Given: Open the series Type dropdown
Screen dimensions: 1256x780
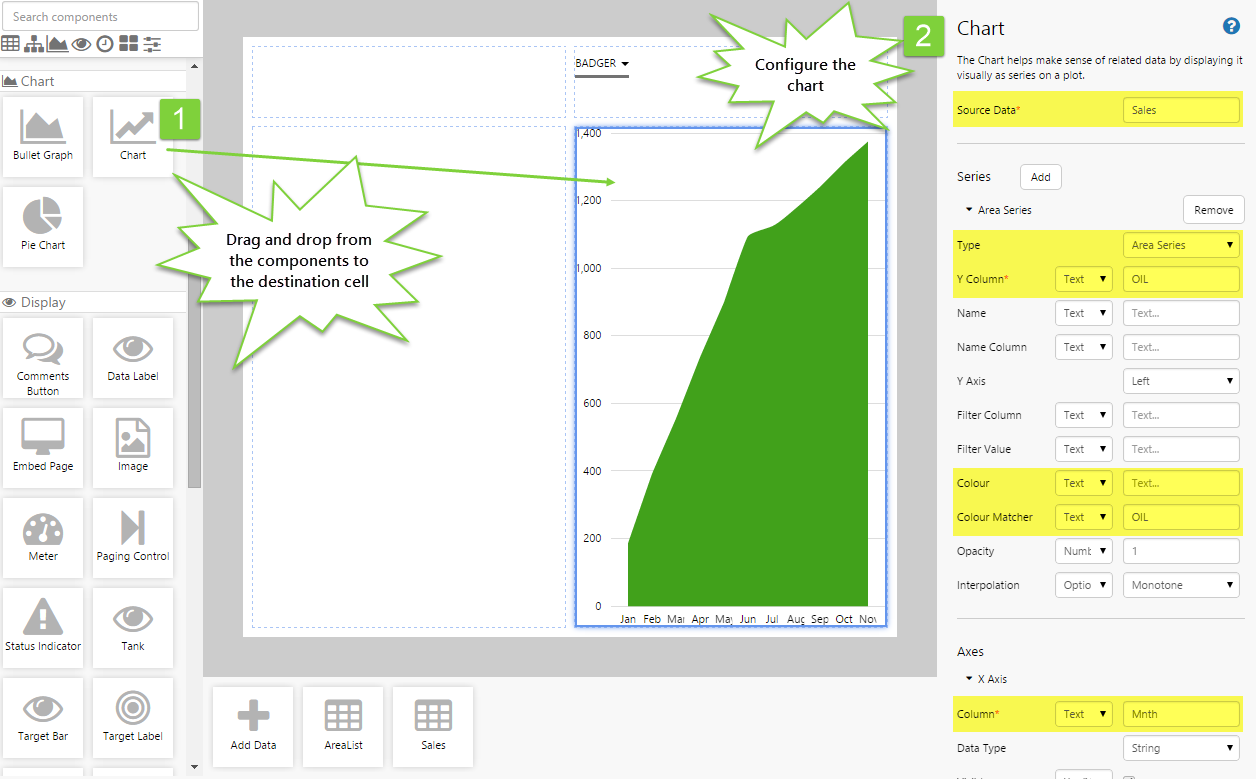Looking at the screenshot, I should (1181, 245).
